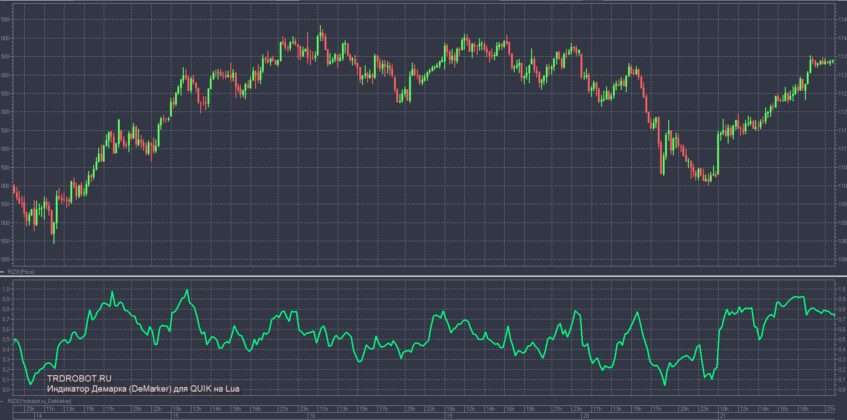Select the RIZ5 Price legend label
847x420 pixels.
tap(20, 270)
